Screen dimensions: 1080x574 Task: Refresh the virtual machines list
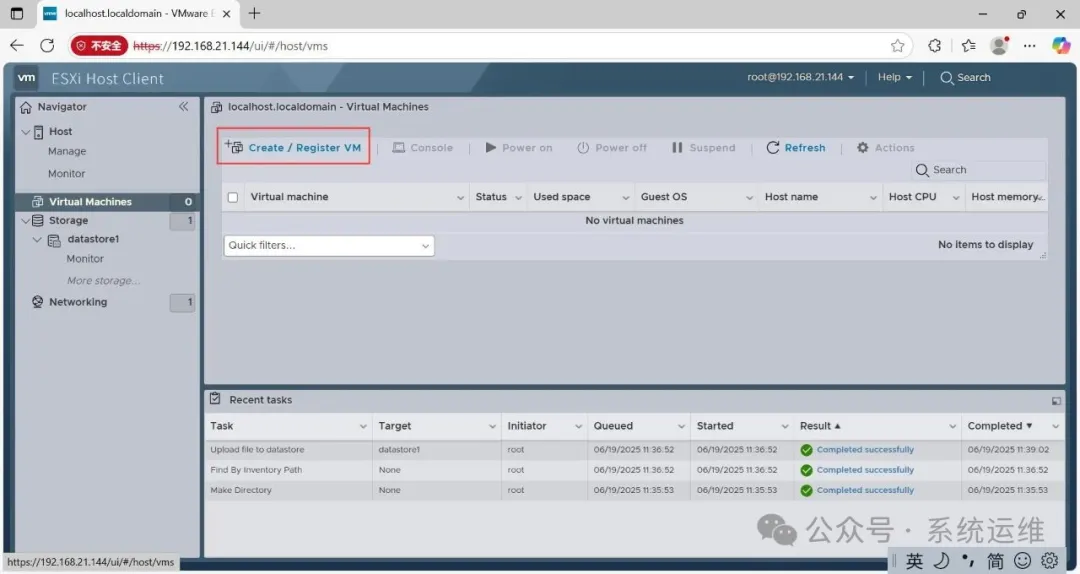pyautogui.click(x=796, y=147)
